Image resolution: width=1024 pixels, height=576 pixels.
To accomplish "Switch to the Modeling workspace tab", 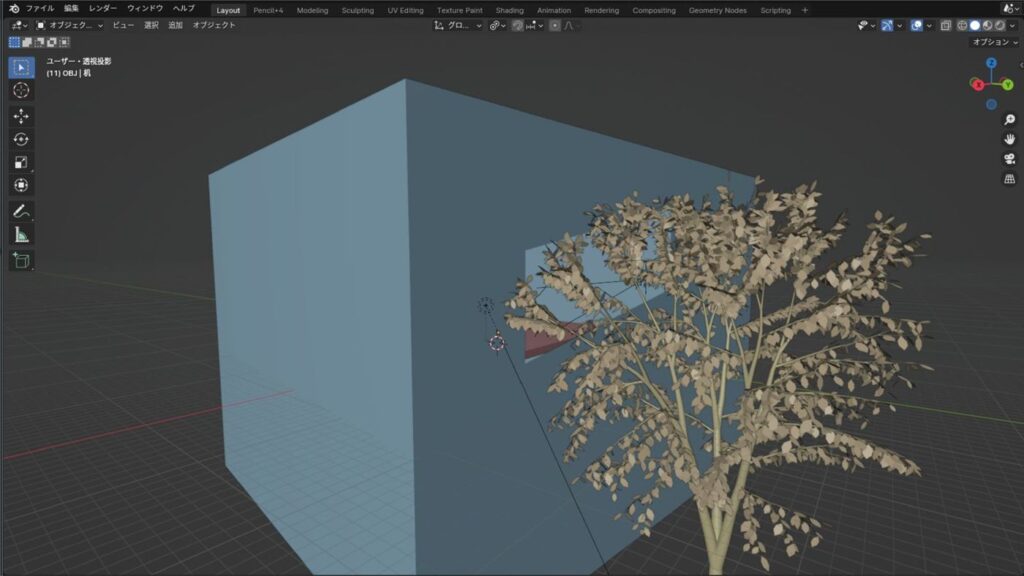I will tap(312, 10).
